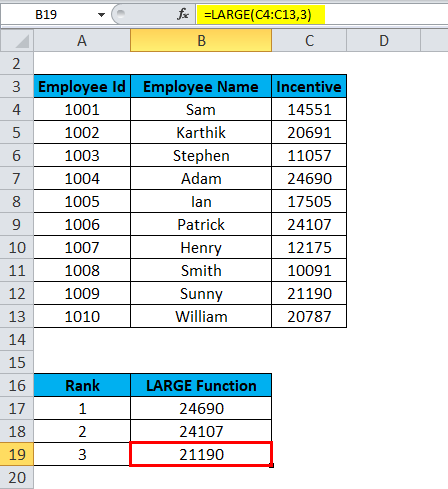
Task: Select incentive cell 20691
Action: coord(309,132)
